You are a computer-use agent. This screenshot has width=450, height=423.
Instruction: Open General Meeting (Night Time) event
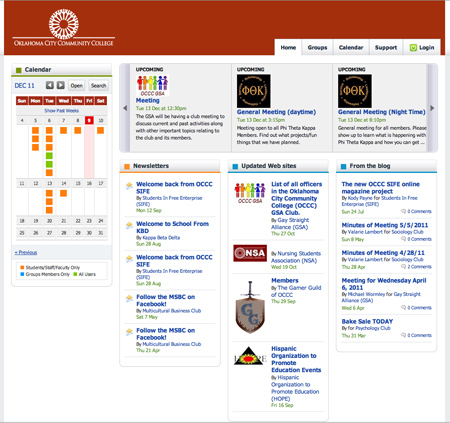tap(382, 112)
